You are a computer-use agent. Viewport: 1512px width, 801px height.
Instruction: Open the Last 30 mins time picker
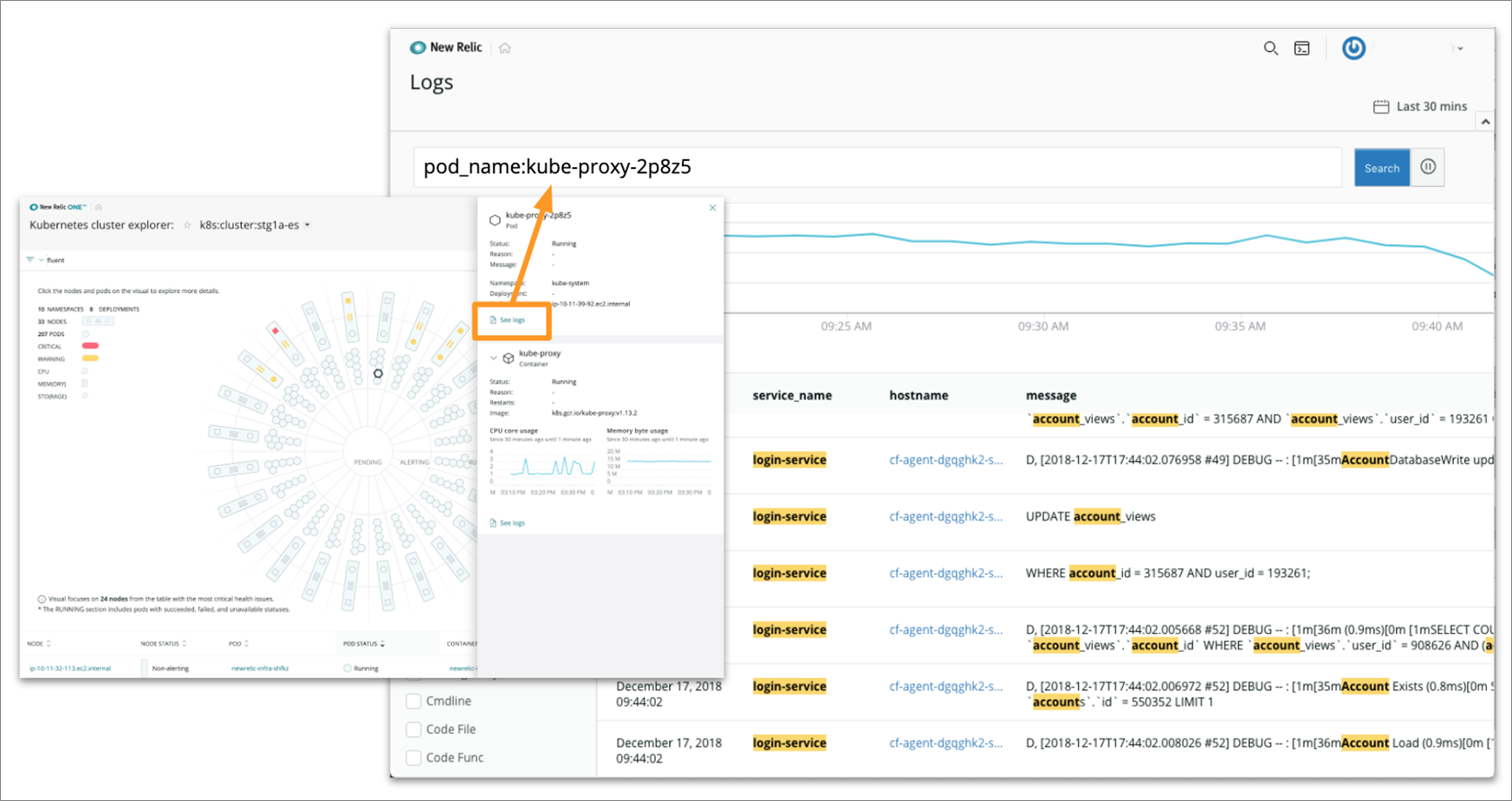pos(1420,107)
